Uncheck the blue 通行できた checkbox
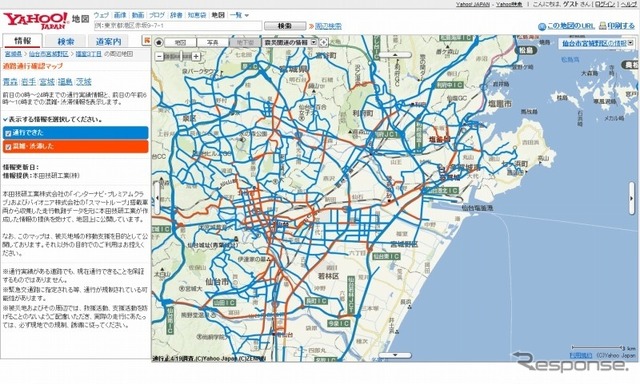Image resolution: width=640 pixels, height=384 pixels. pyautogui.click(x=8, y=133)
